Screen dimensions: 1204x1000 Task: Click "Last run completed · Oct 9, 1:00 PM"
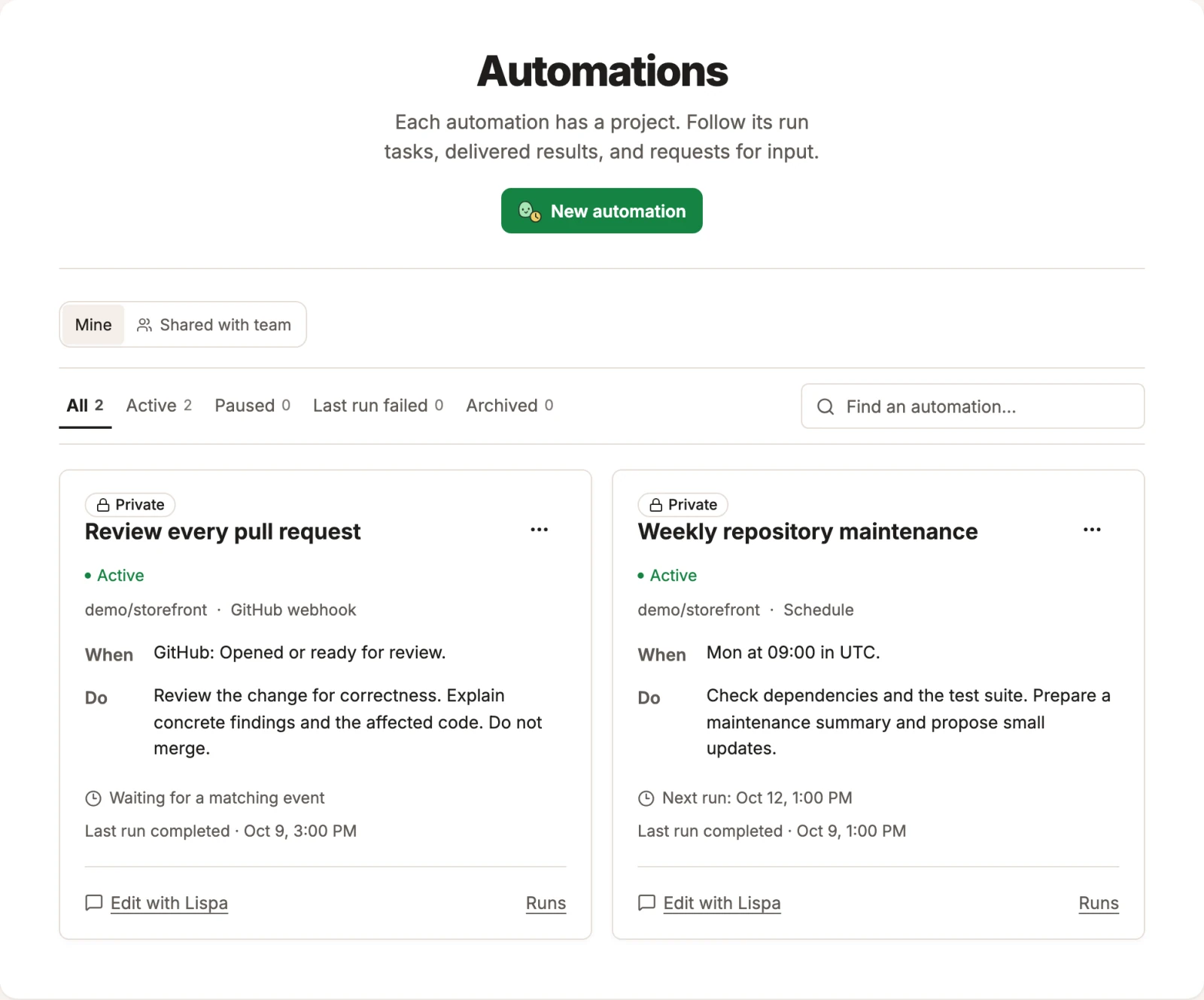pos(772,831)
